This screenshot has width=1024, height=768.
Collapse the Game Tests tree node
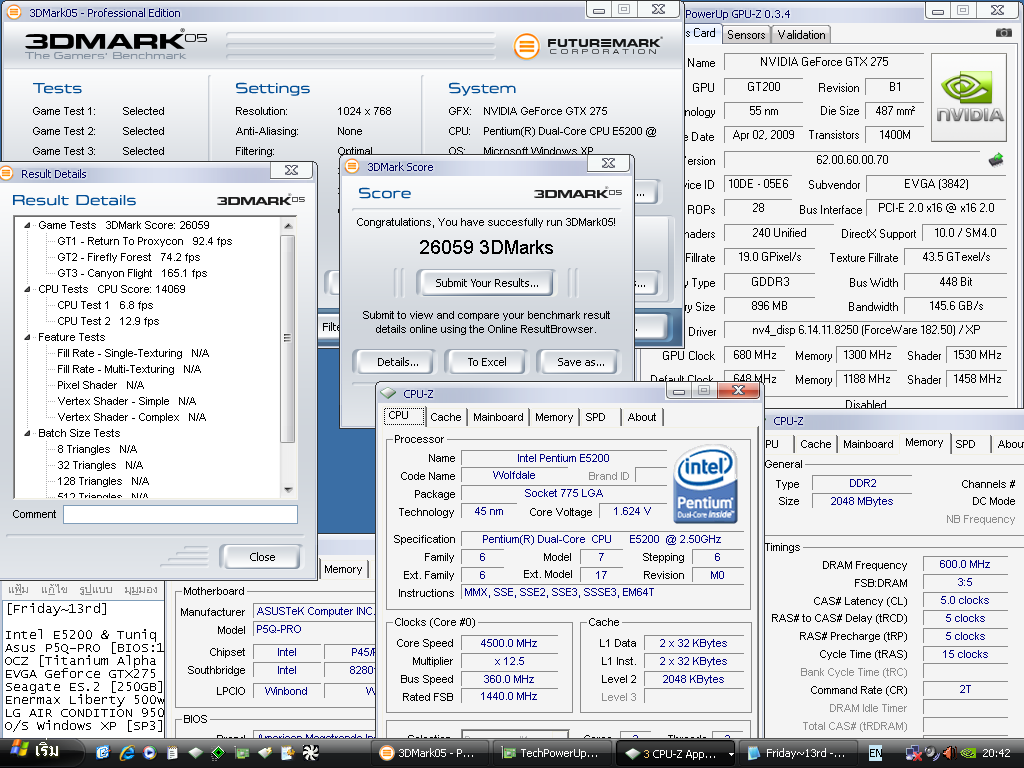pos(27,225)
